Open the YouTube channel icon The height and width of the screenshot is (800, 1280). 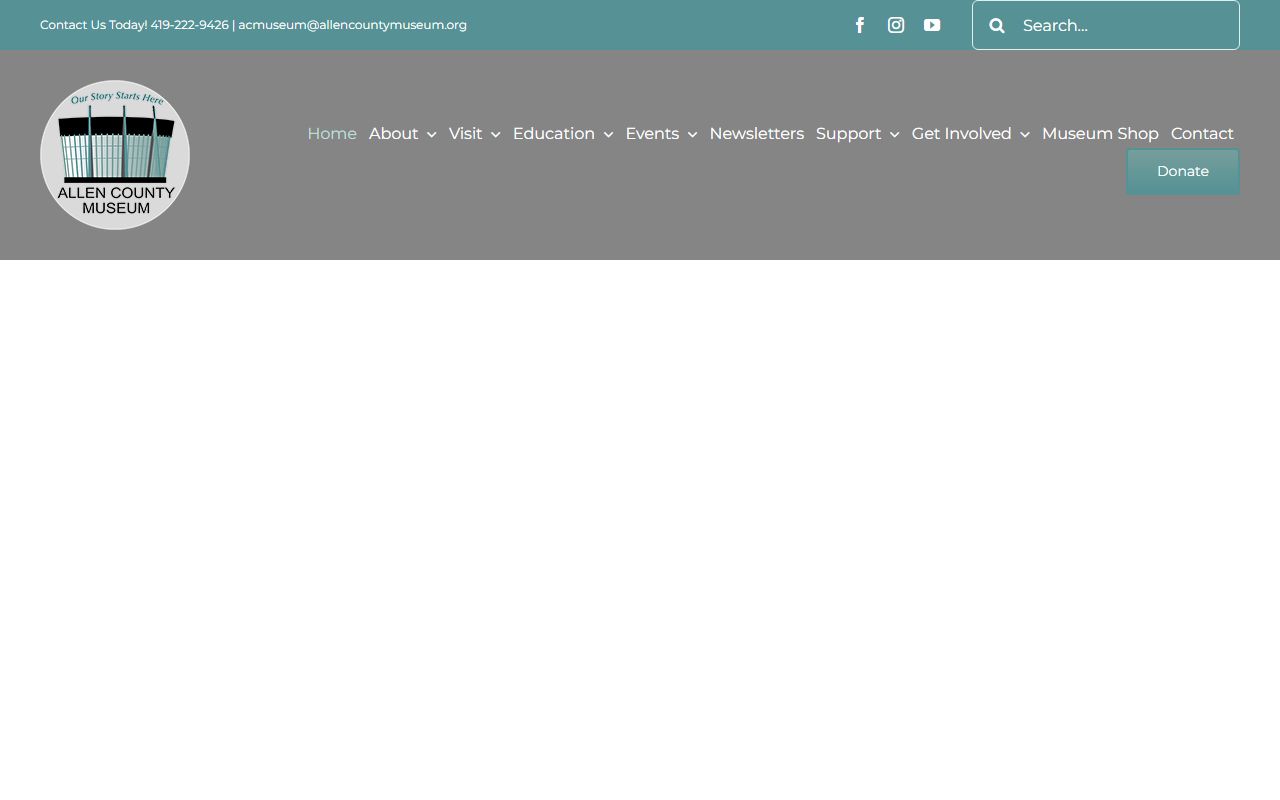(x=932, y=25)
